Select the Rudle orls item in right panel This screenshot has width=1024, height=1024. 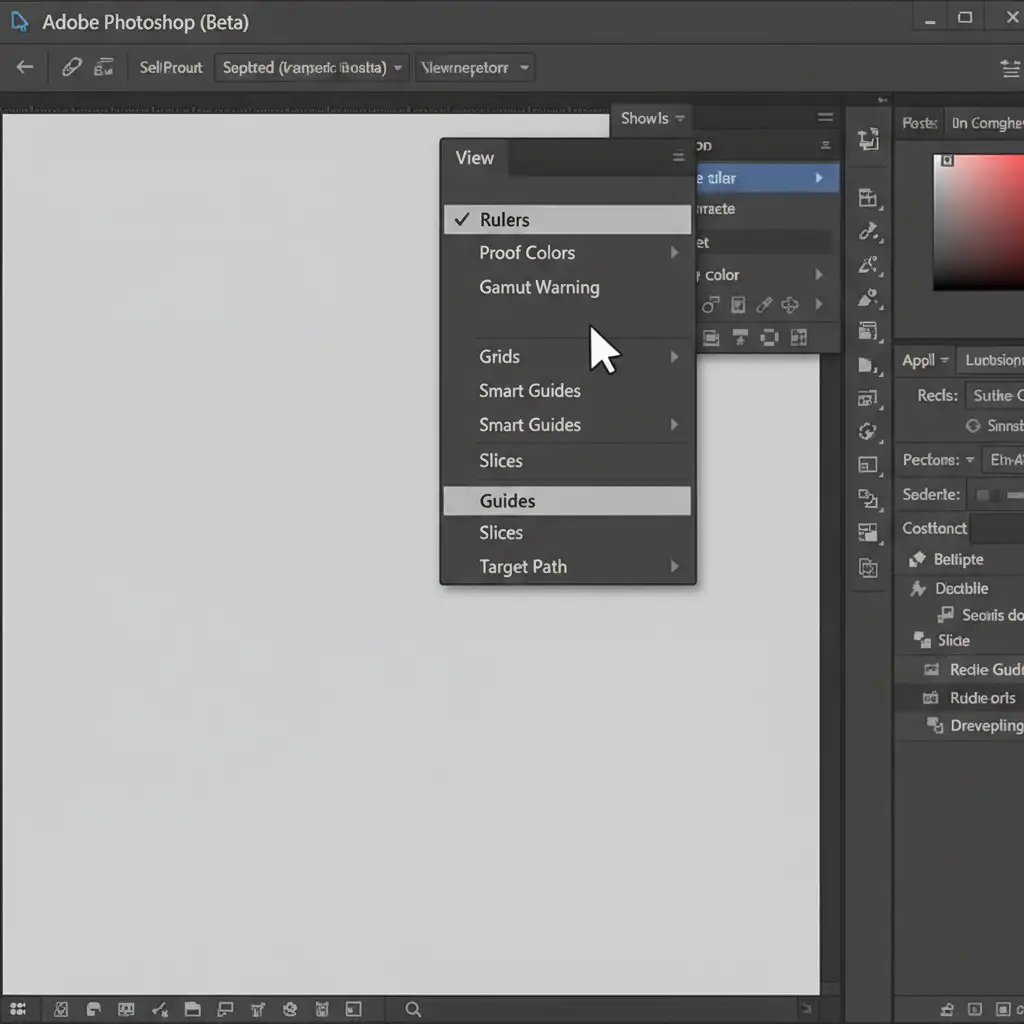[981, 698]
